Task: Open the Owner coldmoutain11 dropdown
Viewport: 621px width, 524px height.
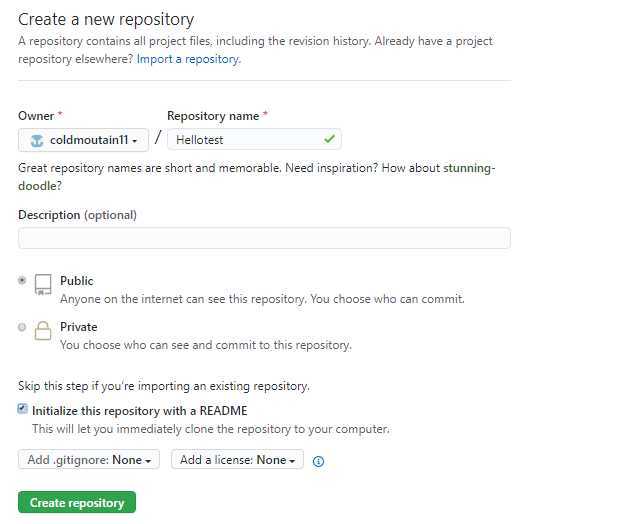Action: [x=83, y=140]
